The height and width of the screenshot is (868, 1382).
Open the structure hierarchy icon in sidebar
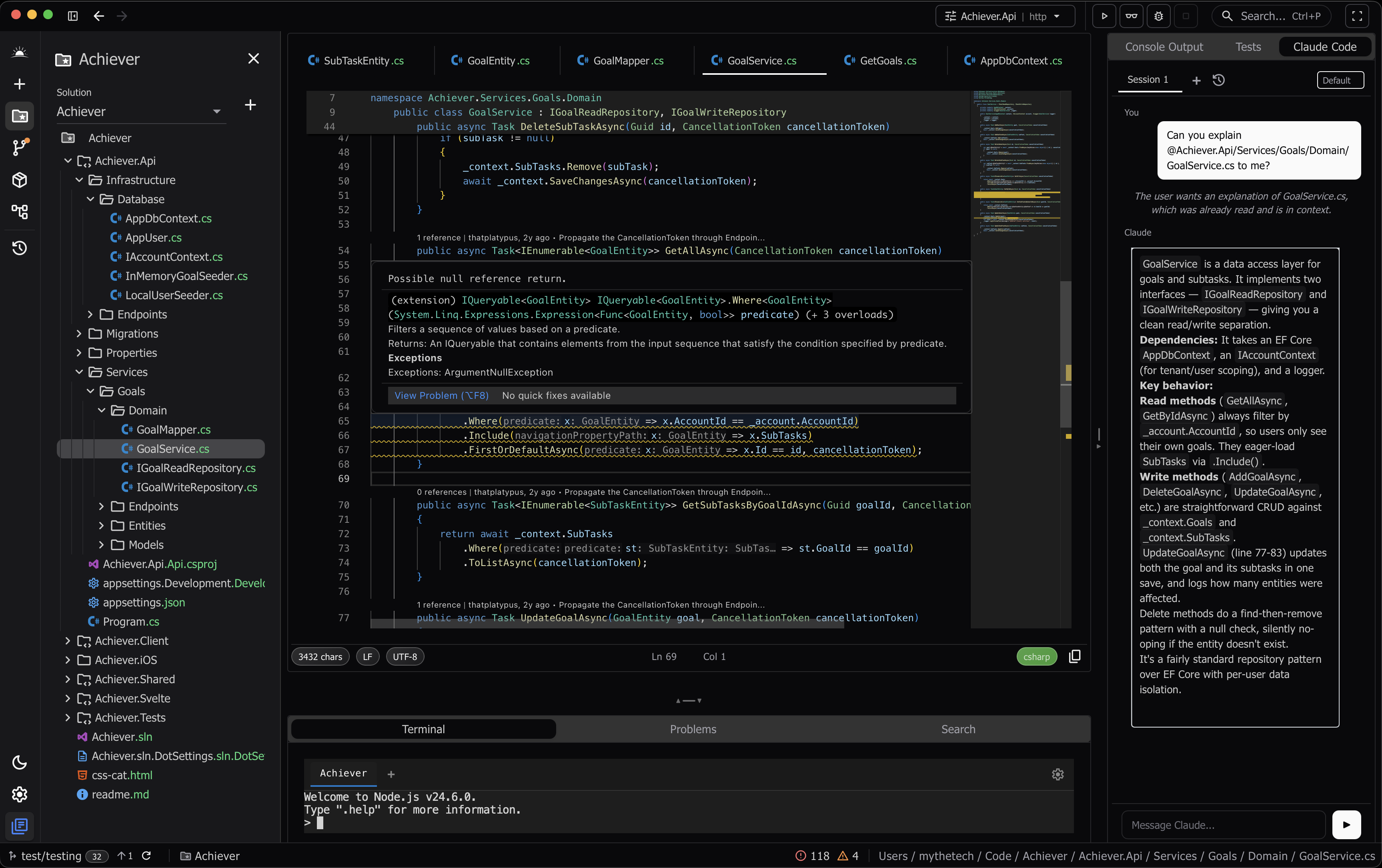click(x=20, y=212)
